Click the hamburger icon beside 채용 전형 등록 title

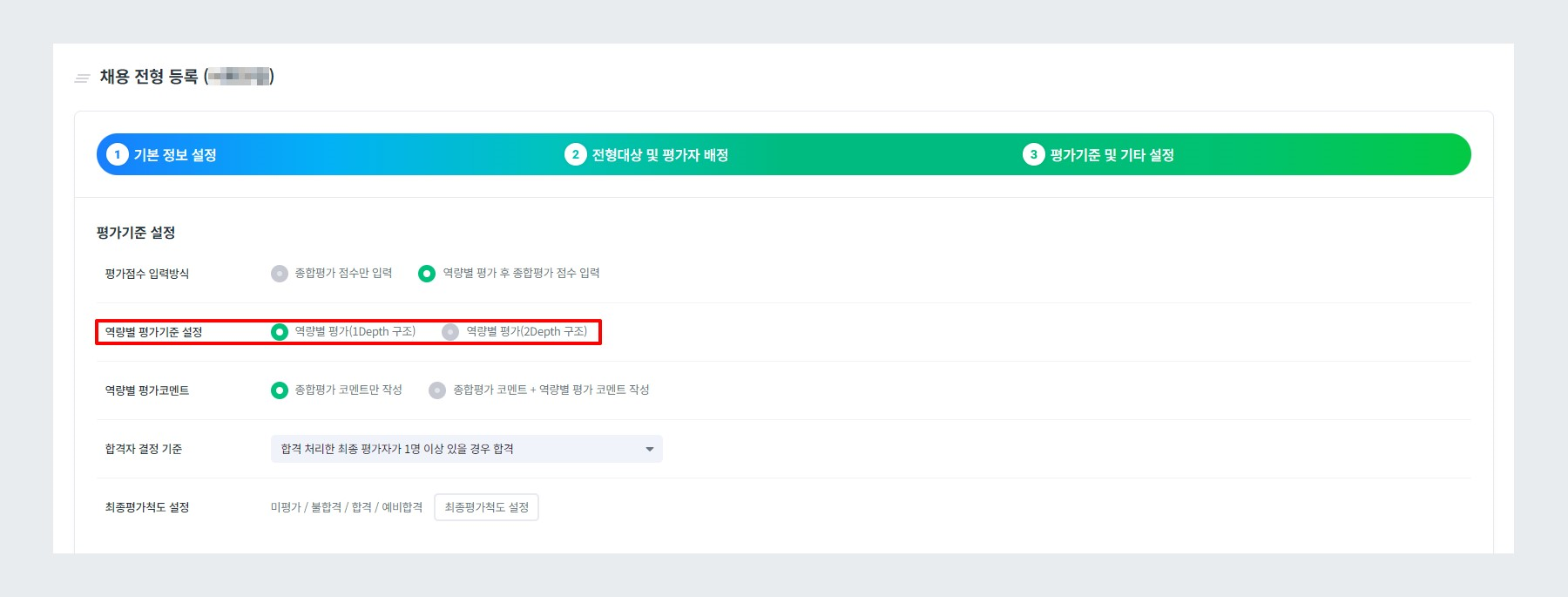[80, 75]
